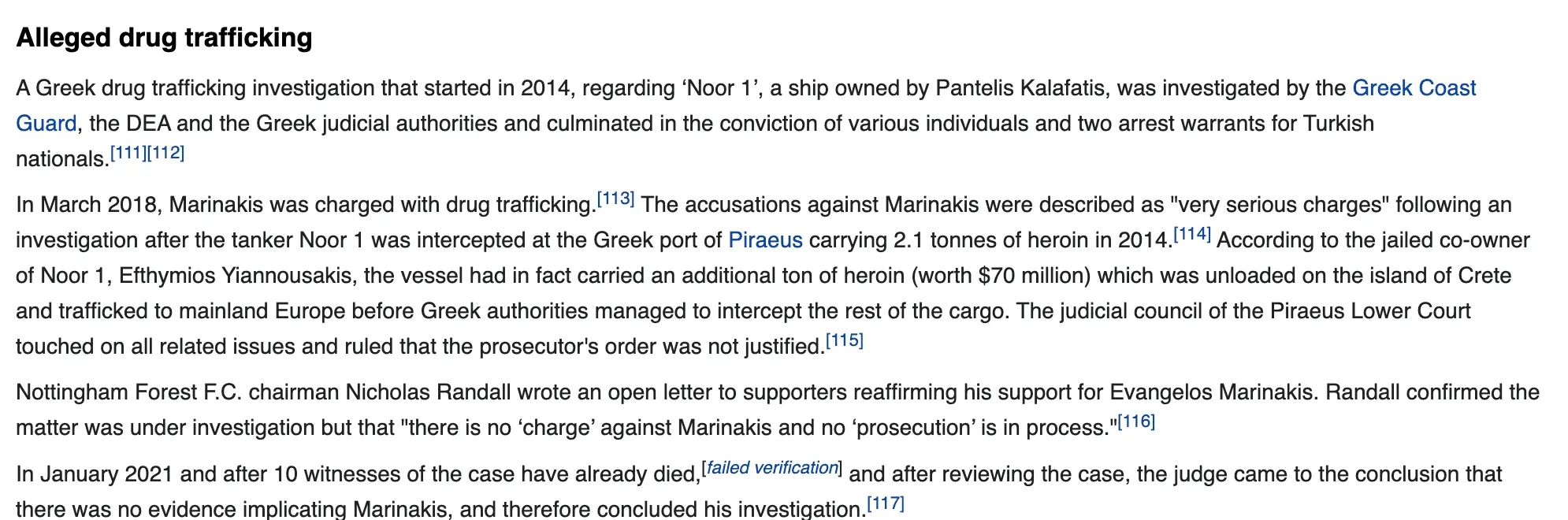This screenshot has width=1568, height=520.
Task: Open citation reference [111]
Action: 128,153
